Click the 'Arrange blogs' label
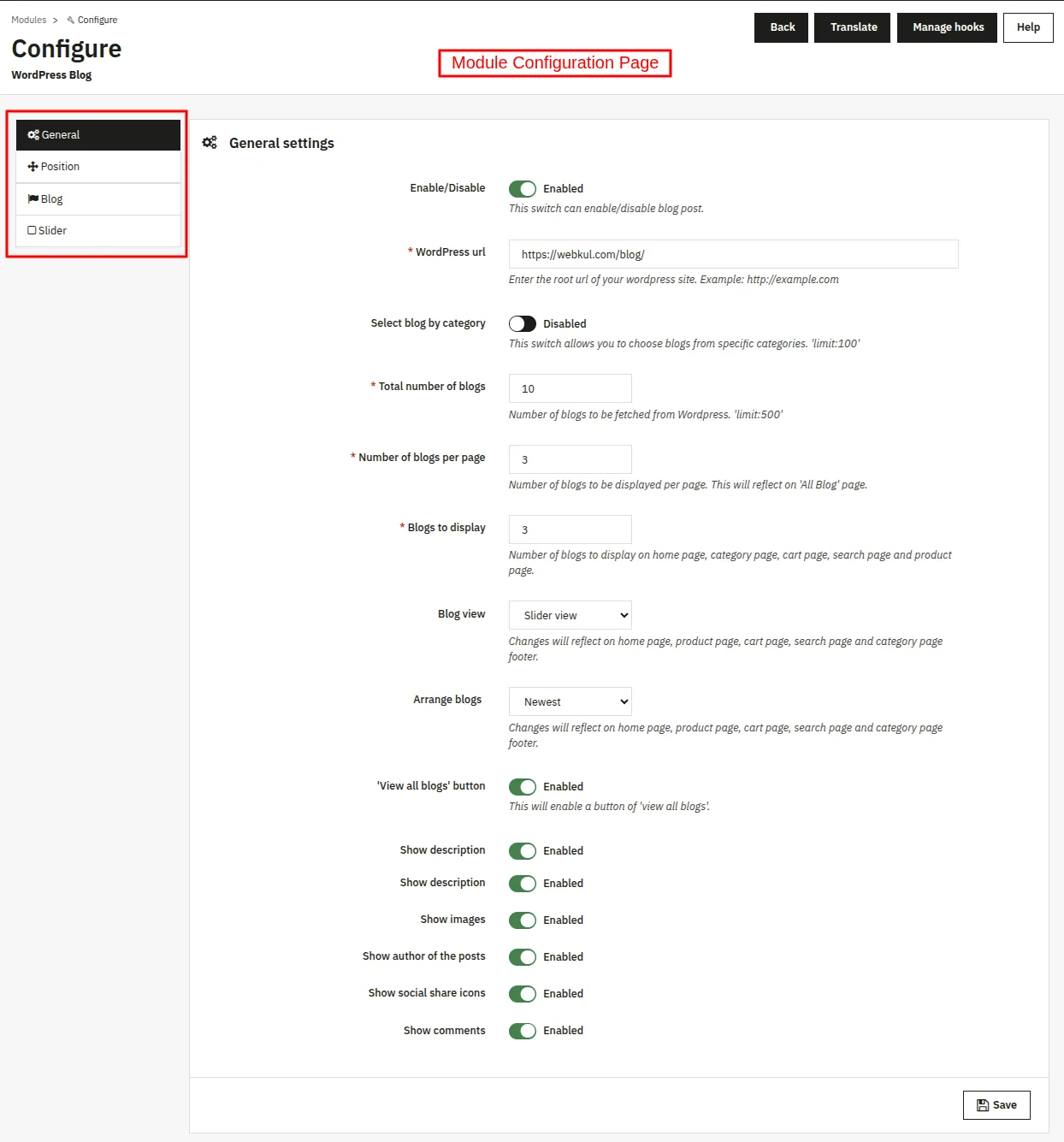The image size is (1064, 1142). (447, 700)
